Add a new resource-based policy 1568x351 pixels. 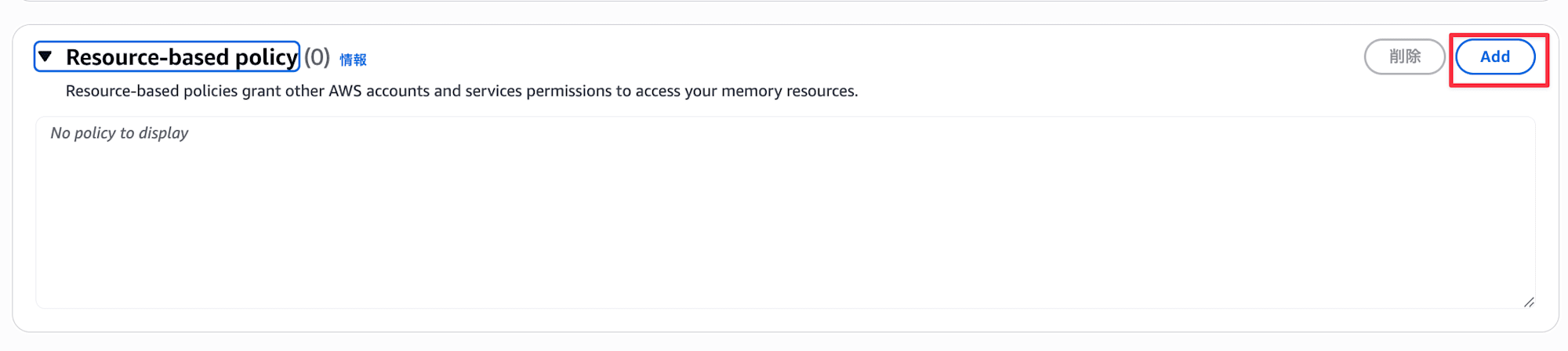(x=1494, y=57)
